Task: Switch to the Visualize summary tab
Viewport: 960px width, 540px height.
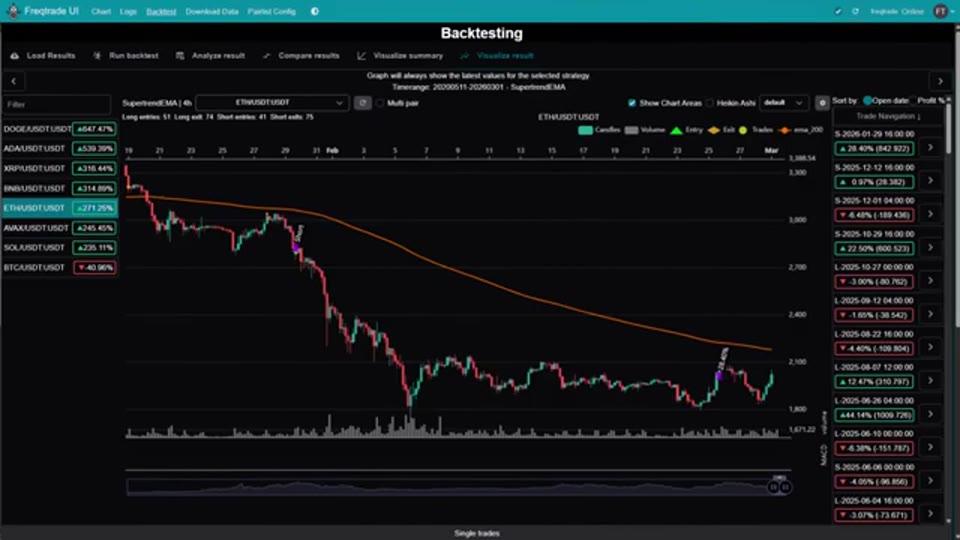Action: 400,56
